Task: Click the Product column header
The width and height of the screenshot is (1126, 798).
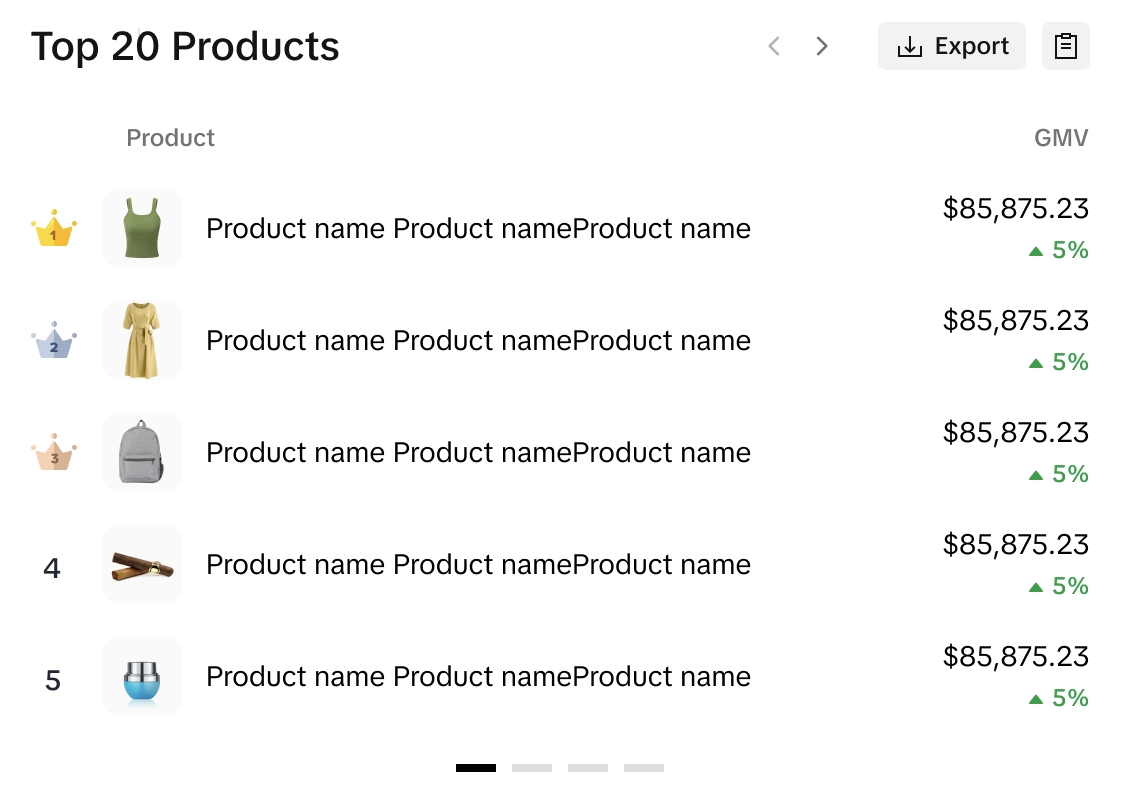Action: pyautogui.click(x=170, y=138)
